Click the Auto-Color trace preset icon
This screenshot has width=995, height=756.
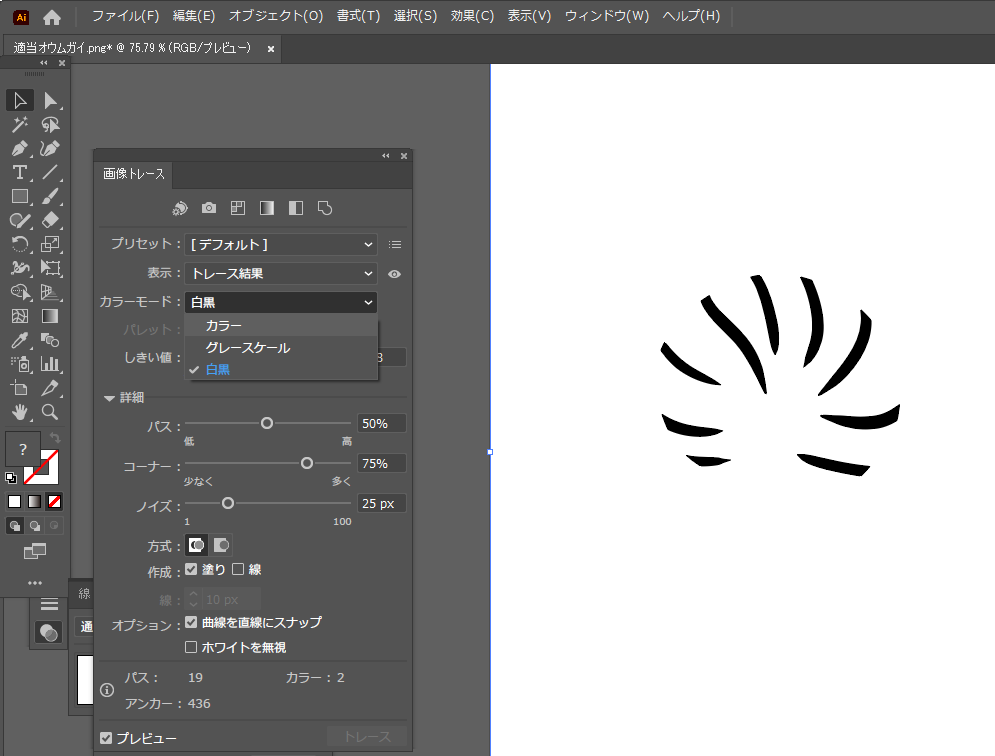(180, 208)
